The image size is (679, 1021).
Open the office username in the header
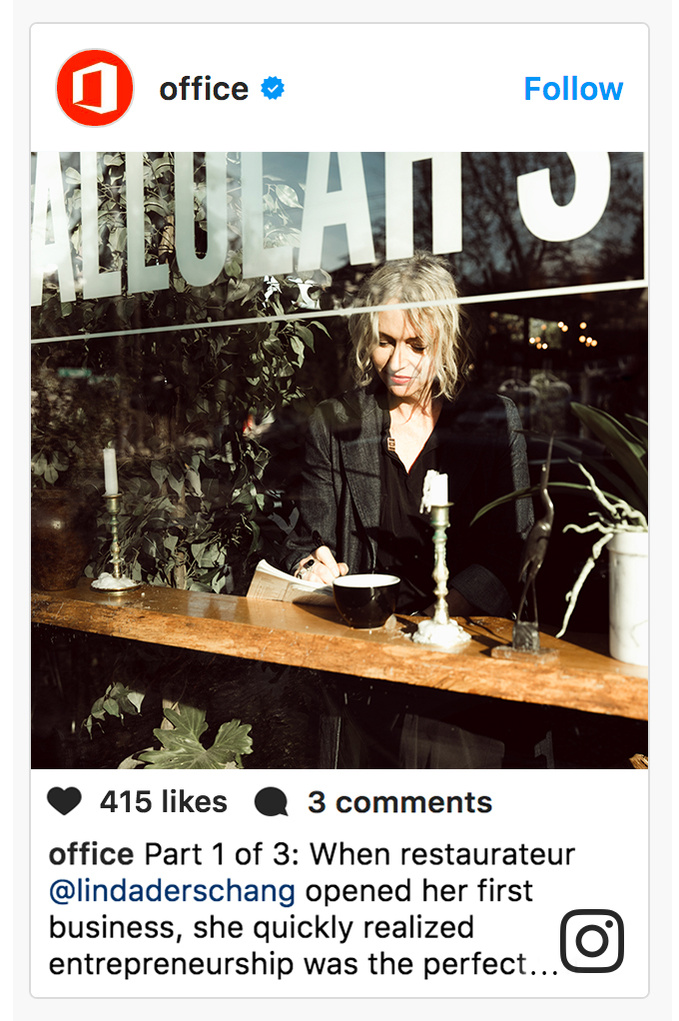click(204, 89)
